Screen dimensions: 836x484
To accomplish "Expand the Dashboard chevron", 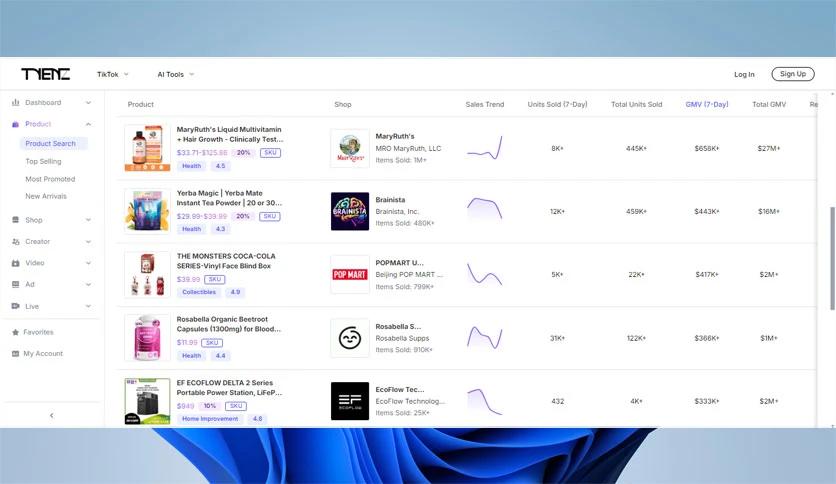I will [x=89, y=102].
